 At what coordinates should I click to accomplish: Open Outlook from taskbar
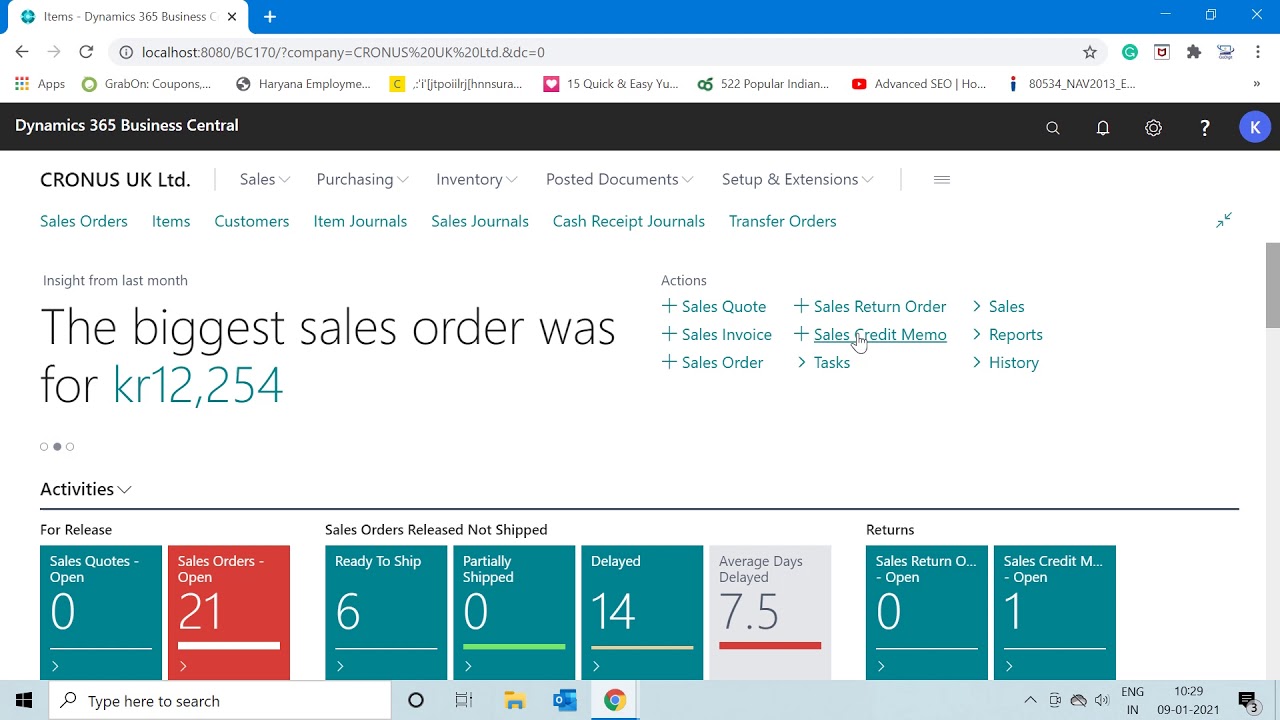point(564,701)
